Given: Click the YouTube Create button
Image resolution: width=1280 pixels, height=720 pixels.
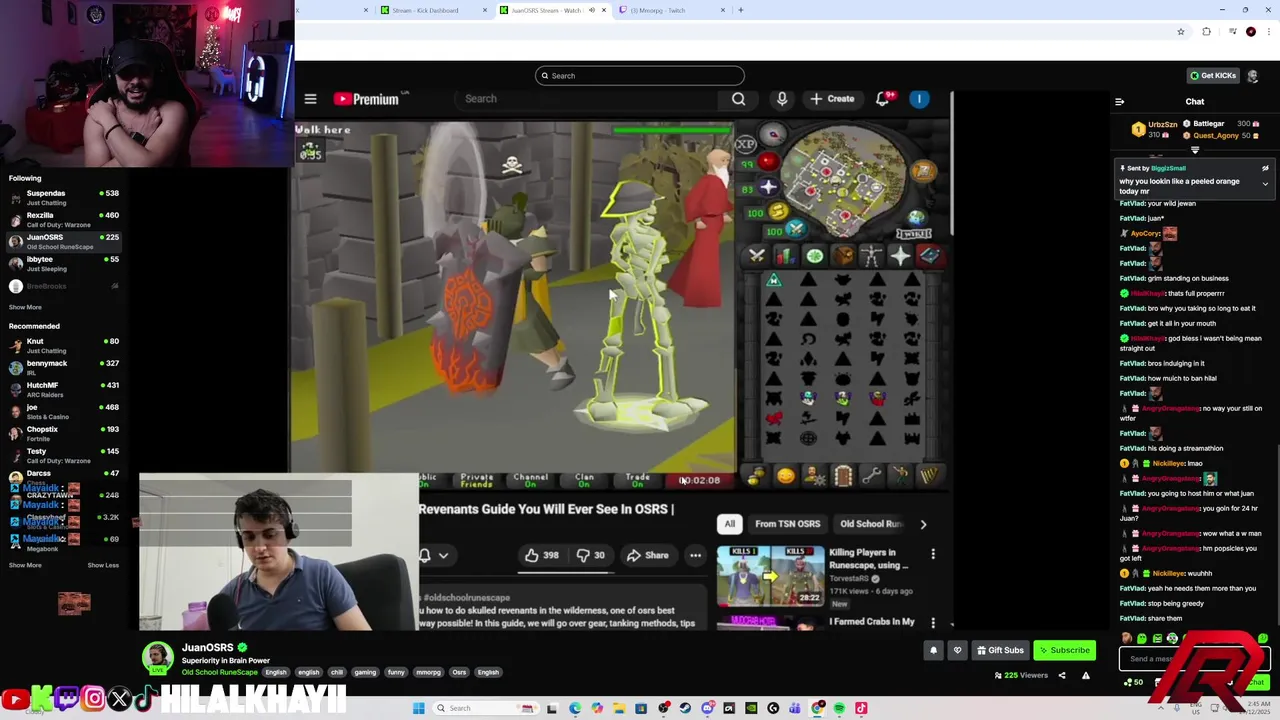Looking at the screenshot, I should (x=832, y=99).
